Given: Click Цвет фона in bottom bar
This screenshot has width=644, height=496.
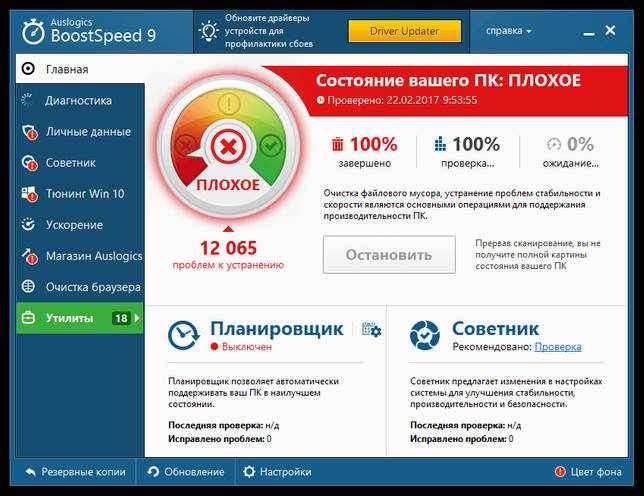Looking at the screenshot, I should [x=588, y=472].
